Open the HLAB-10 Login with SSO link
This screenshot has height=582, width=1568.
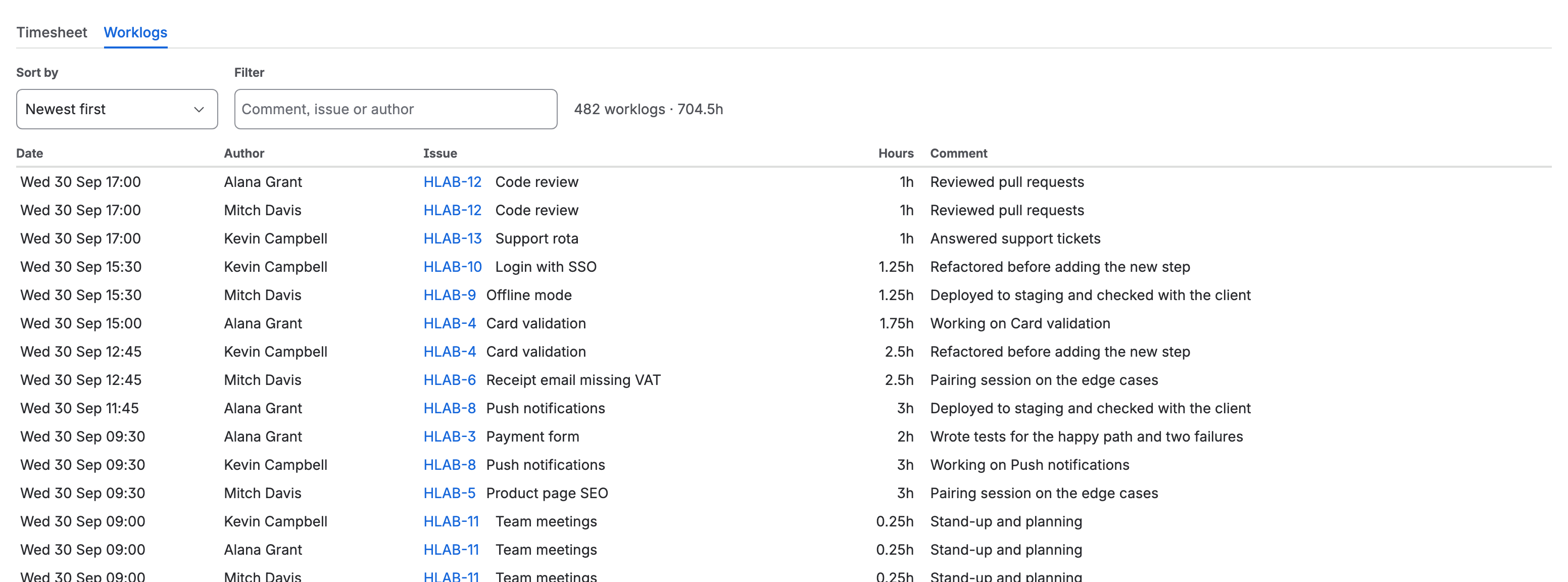pyautogui.click(x=452, y=267)
